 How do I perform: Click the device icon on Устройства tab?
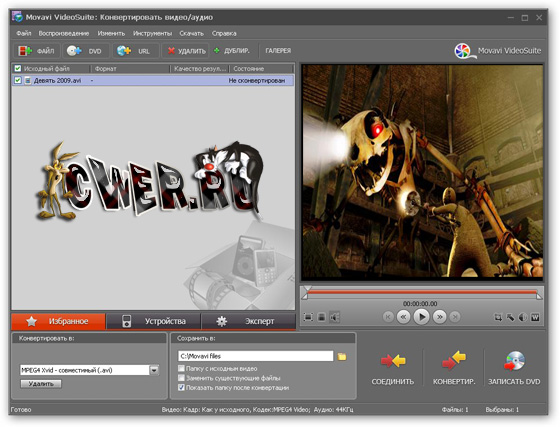[126, 321]
